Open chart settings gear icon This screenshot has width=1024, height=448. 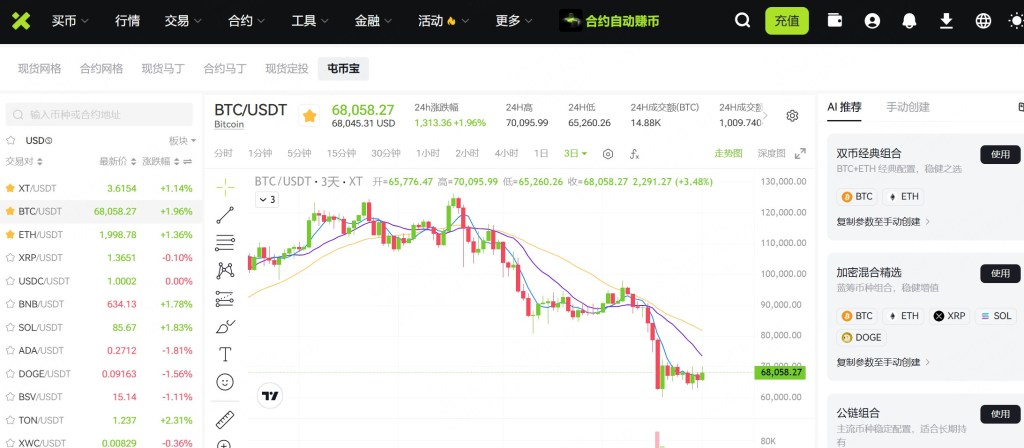792,116
